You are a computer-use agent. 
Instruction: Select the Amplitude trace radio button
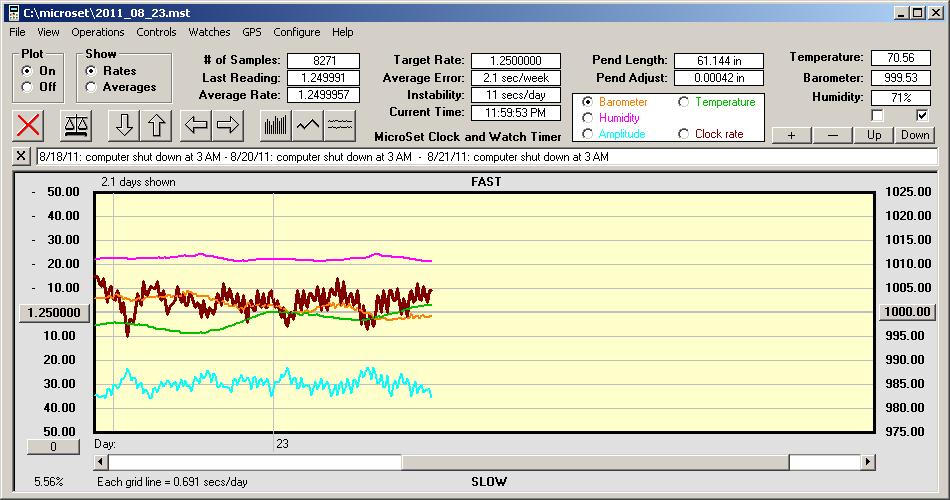coord(587,133)
